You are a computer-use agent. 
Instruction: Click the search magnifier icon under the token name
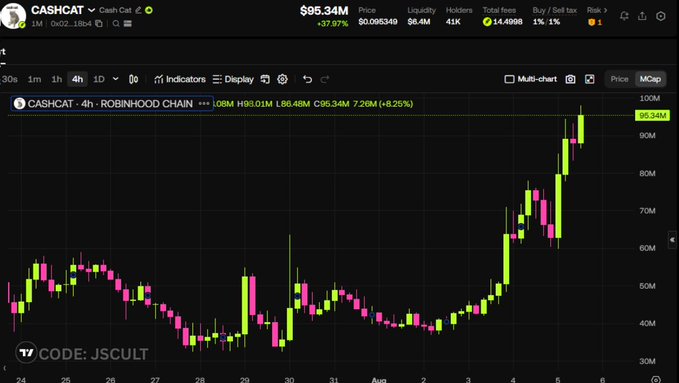pyautogui.click(x=116, y=23)
